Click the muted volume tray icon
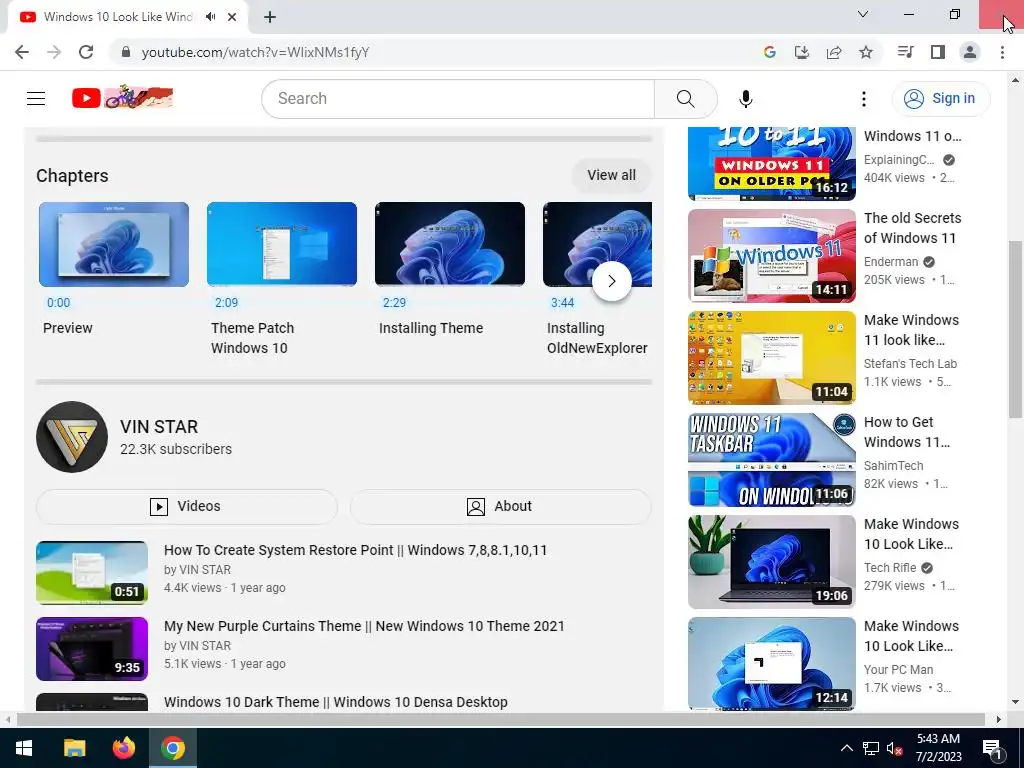This screenshot has width=1024, height=768. 894,748
